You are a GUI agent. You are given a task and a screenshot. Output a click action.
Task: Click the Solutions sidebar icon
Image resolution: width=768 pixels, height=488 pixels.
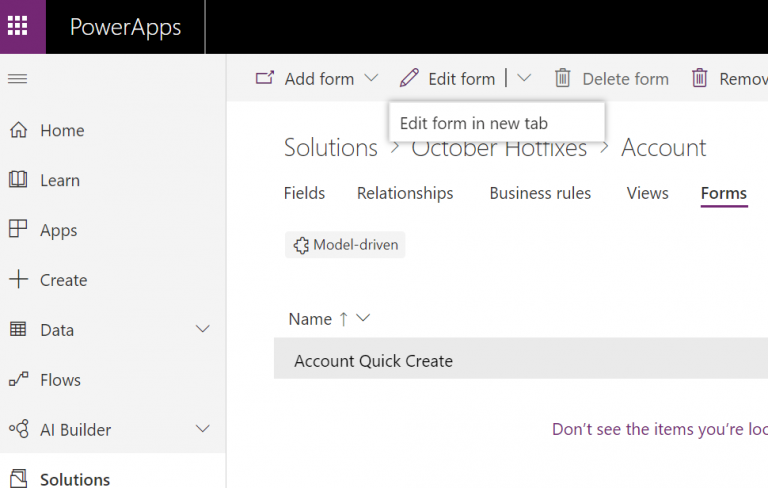pos(18,478)
